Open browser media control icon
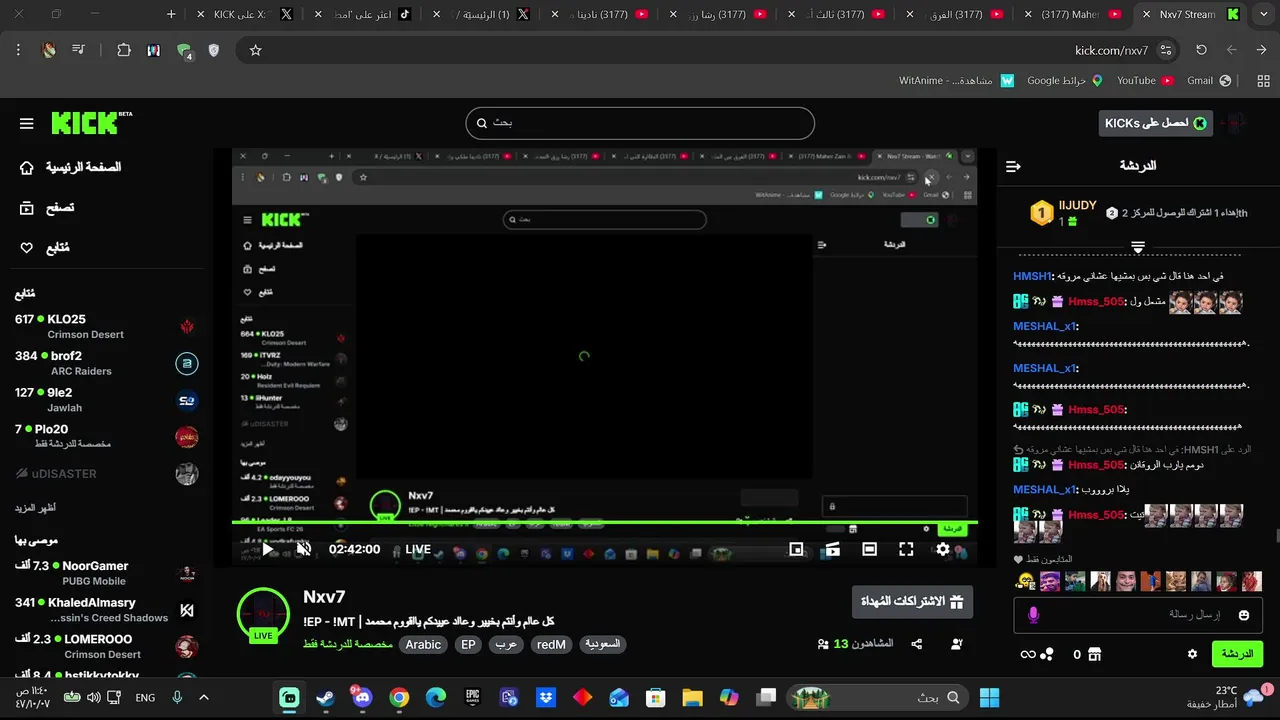 click(78, 50)
